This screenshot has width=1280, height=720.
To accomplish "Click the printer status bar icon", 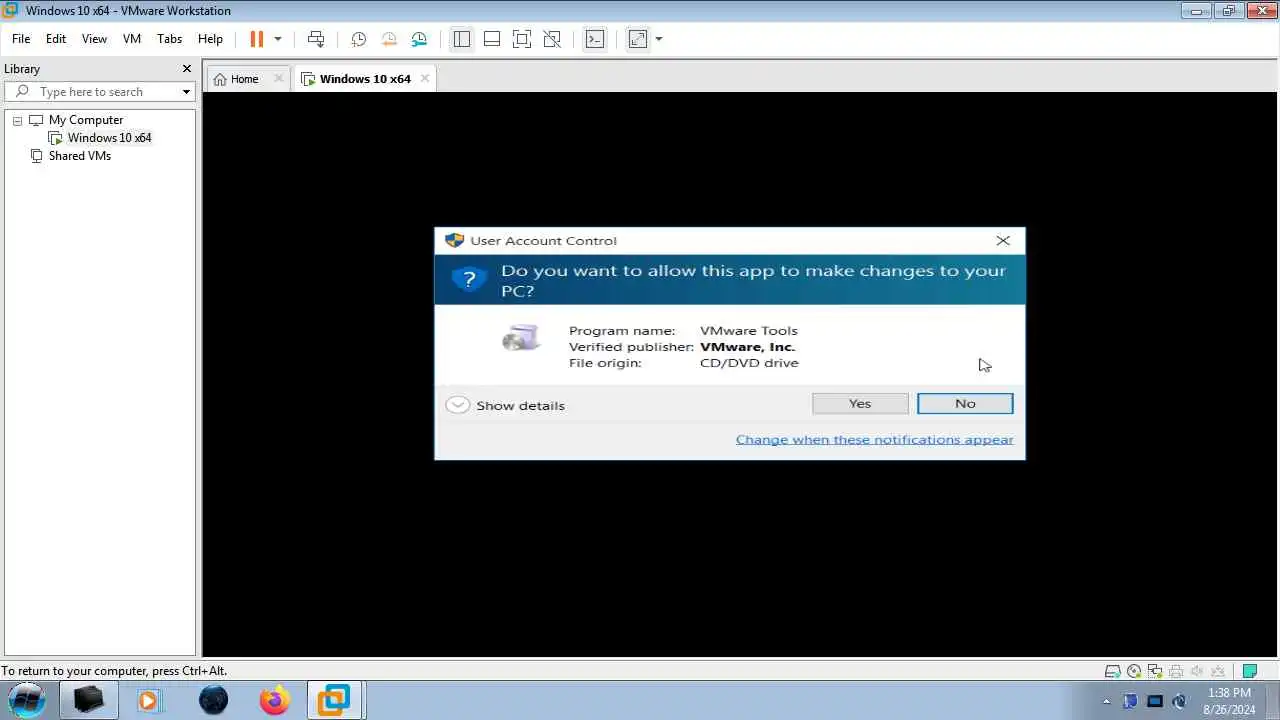I will click(1176, 672).
